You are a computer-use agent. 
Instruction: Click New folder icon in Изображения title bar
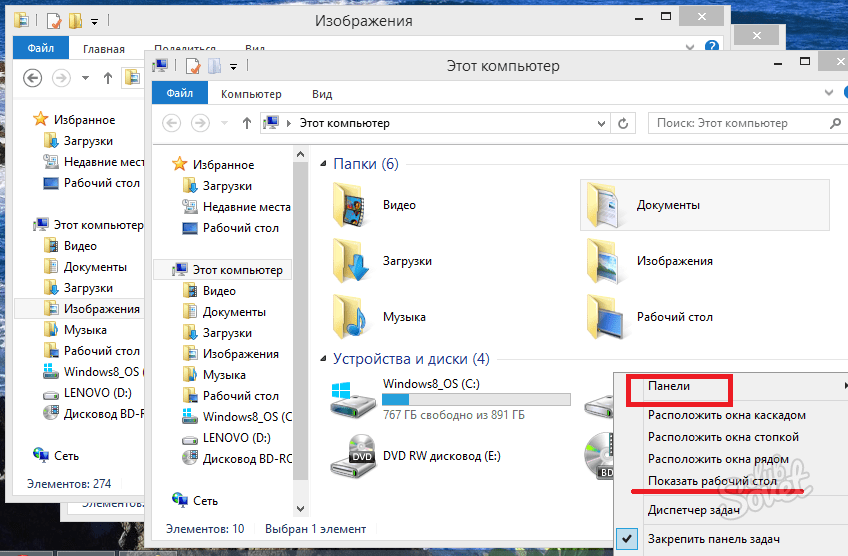(x=75, y=21)
